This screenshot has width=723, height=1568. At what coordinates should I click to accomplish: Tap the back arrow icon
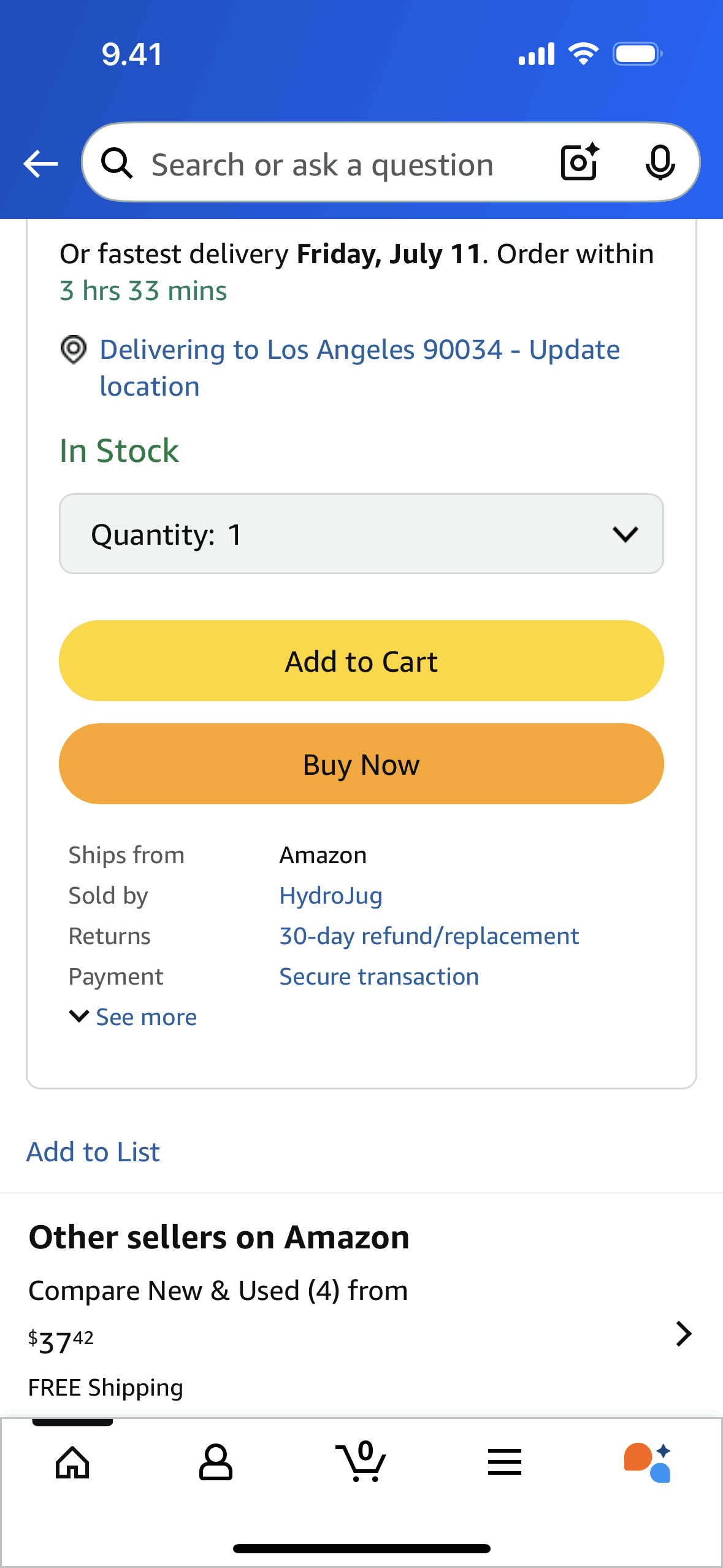click(x=40, y=164)
